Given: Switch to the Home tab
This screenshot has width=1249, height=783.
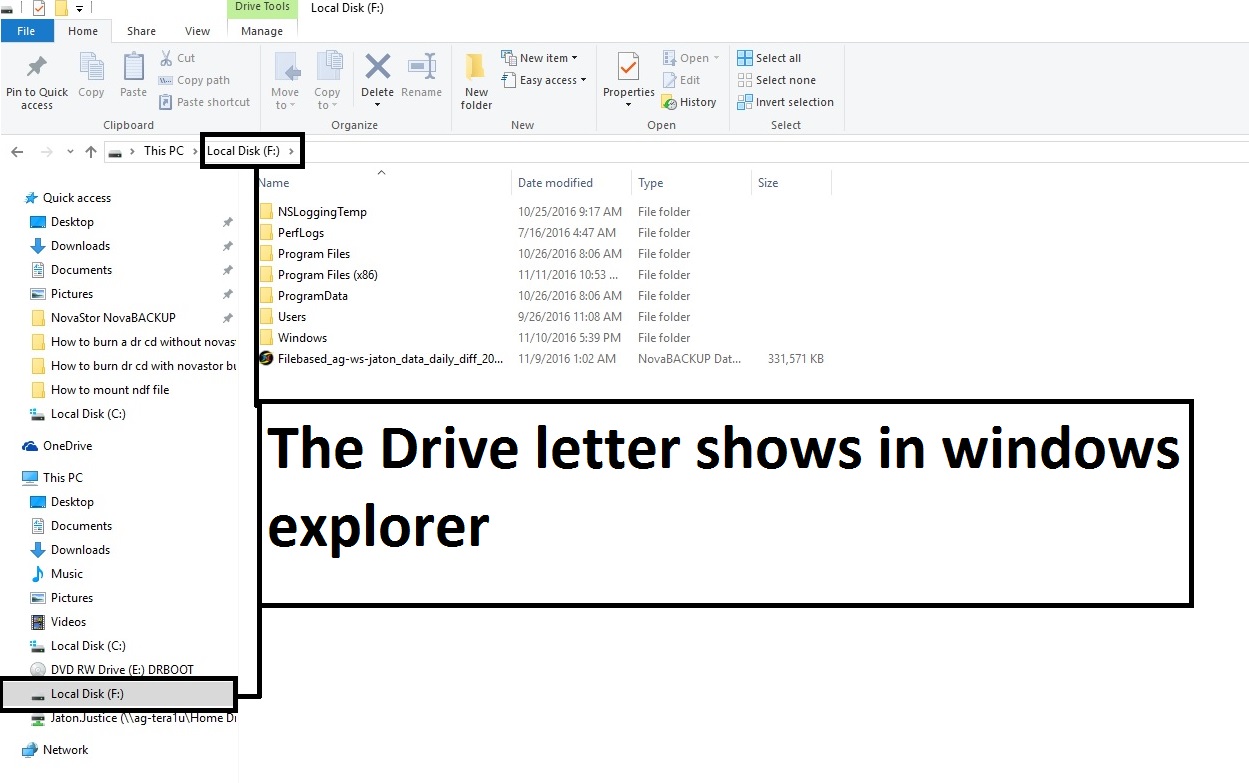Looking at the screenshot, I should coord(83,31).
